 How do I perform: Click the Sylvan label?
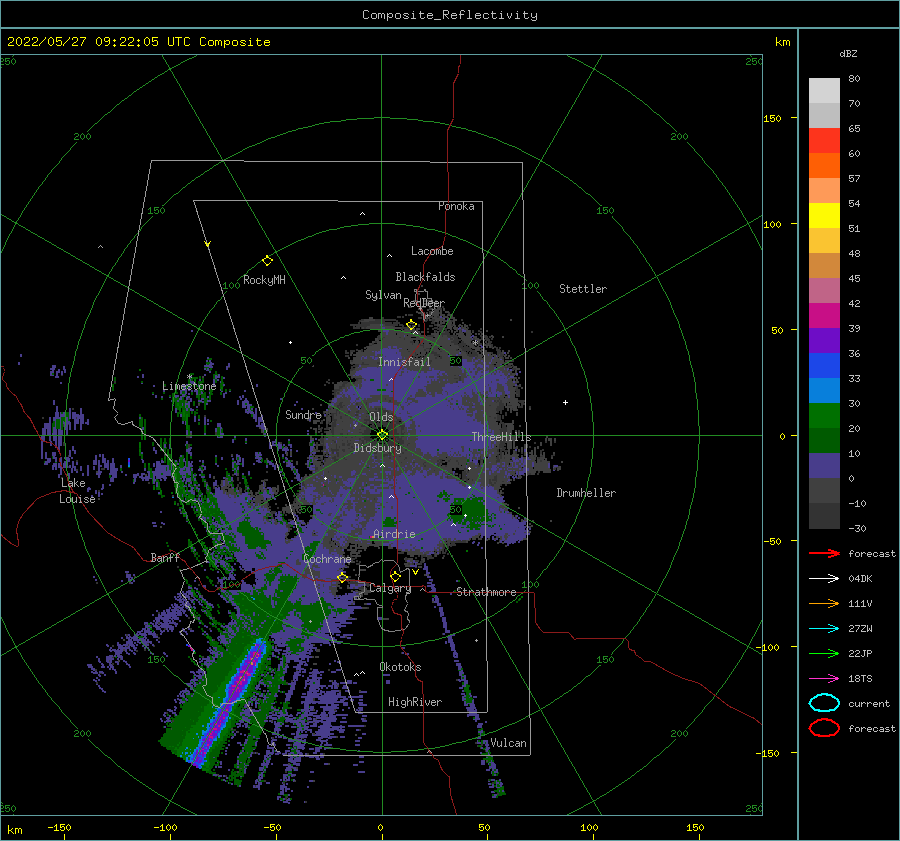pyautogui.click(x=383, y=295)
